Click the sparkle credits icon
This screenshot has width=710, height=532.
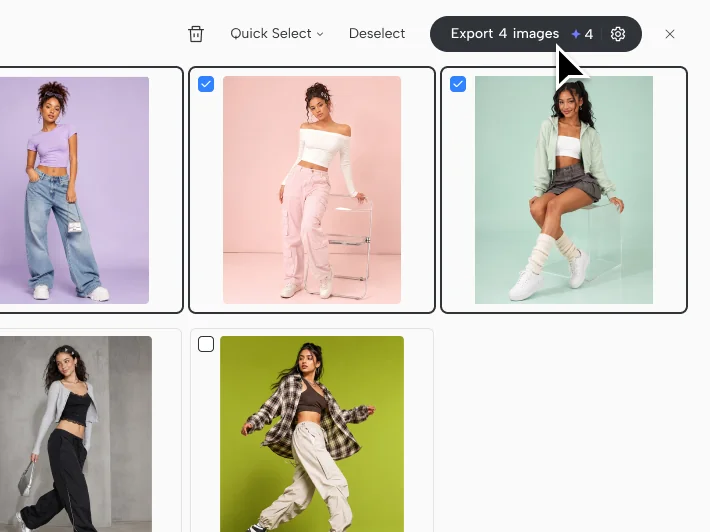[x=576, y=34]
